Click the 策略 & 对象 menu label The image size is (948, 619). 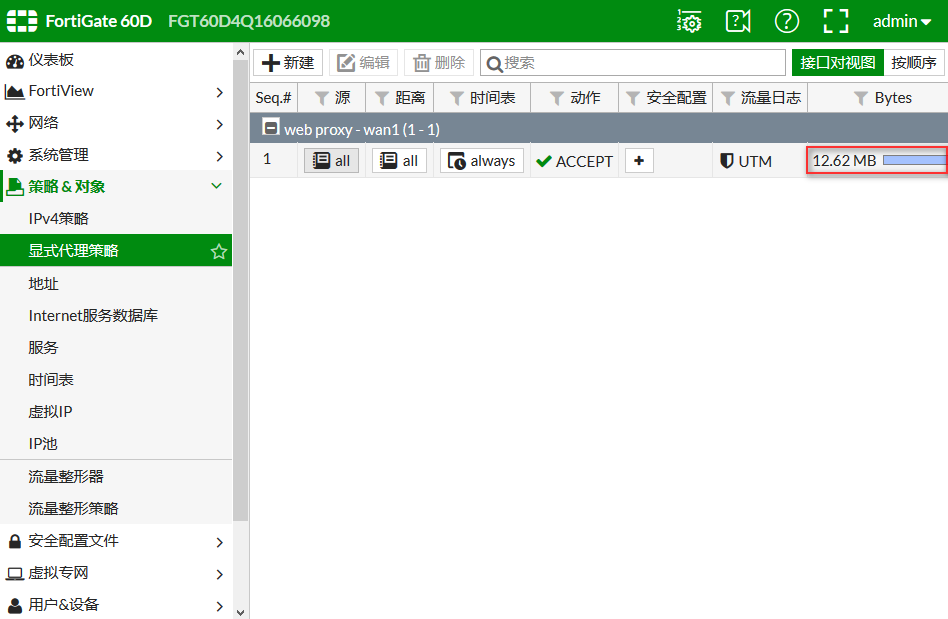[67, 187]
